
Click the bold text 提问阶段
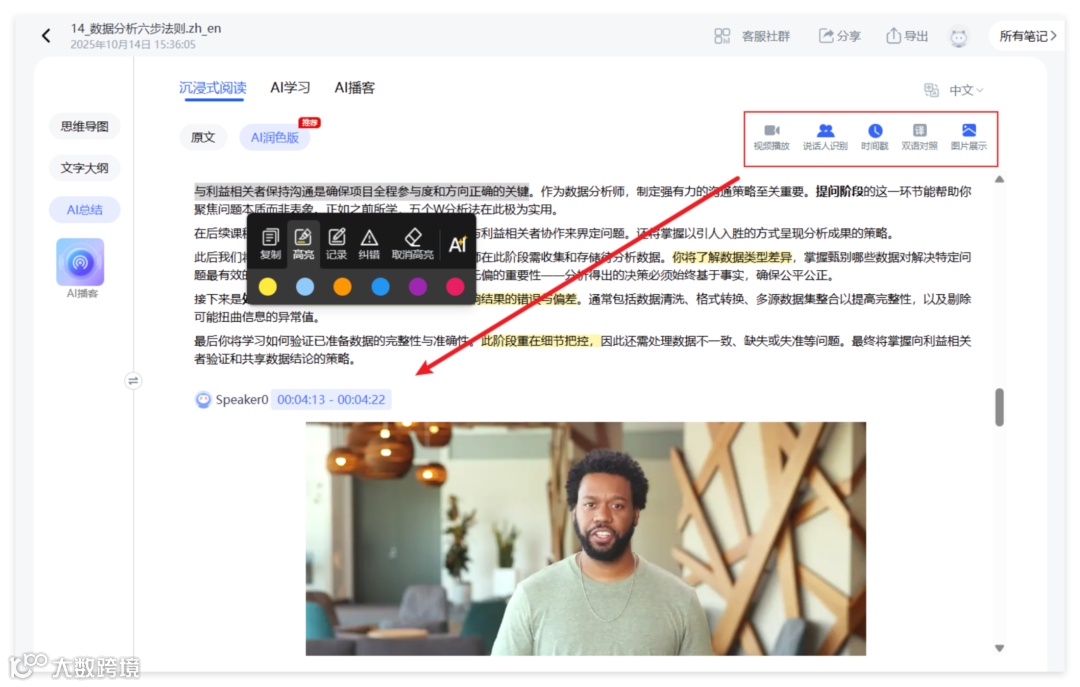pos(839,191)
